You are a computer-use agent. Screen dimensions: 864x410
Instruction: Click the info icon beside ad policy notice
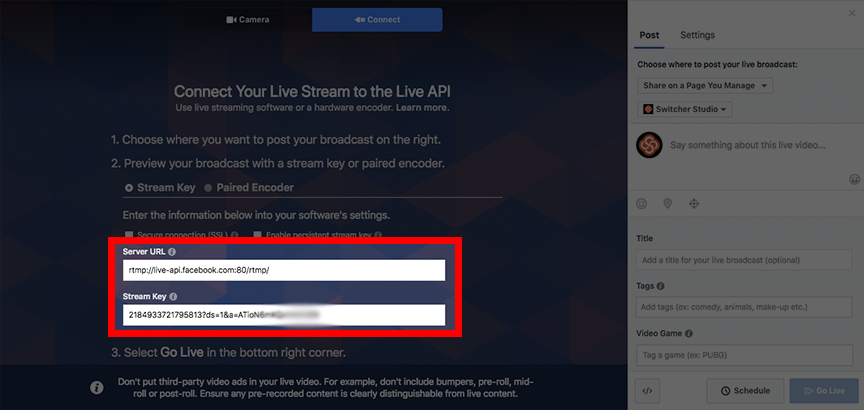[x=96, y=388]
